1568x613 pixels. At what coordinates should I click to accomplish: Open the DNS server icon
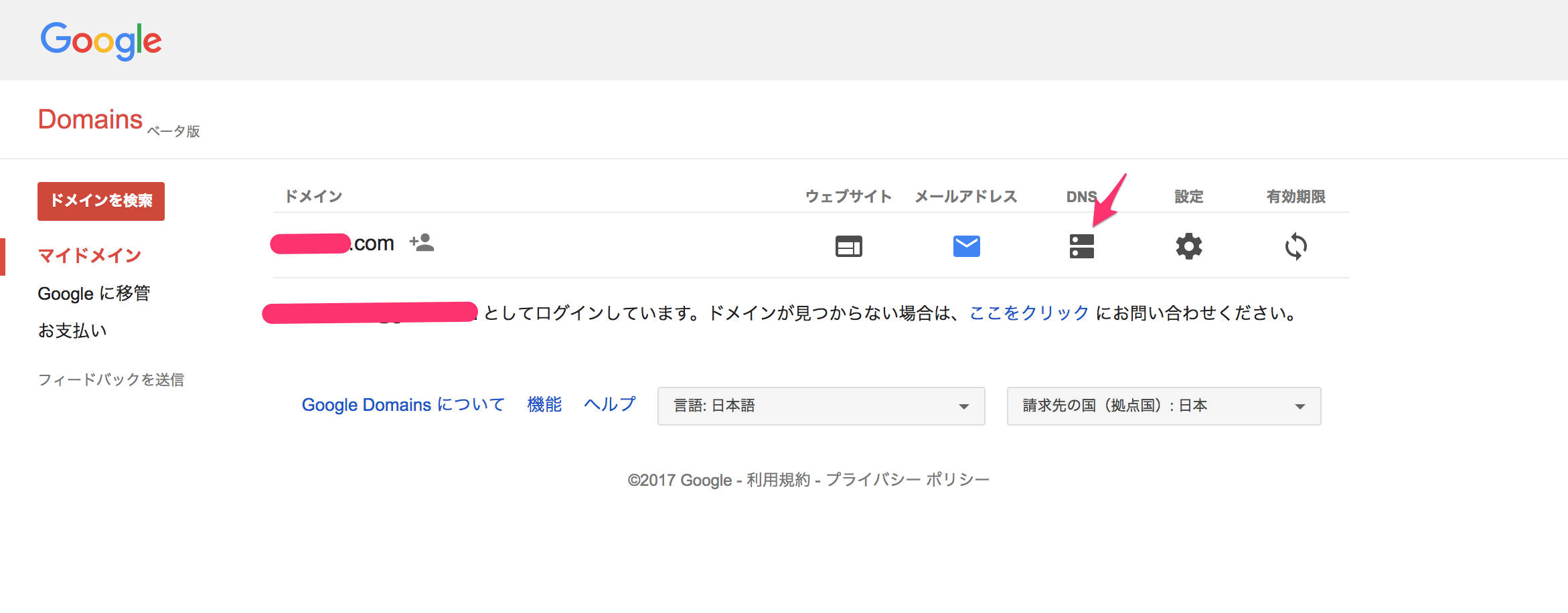(1081, 246)
